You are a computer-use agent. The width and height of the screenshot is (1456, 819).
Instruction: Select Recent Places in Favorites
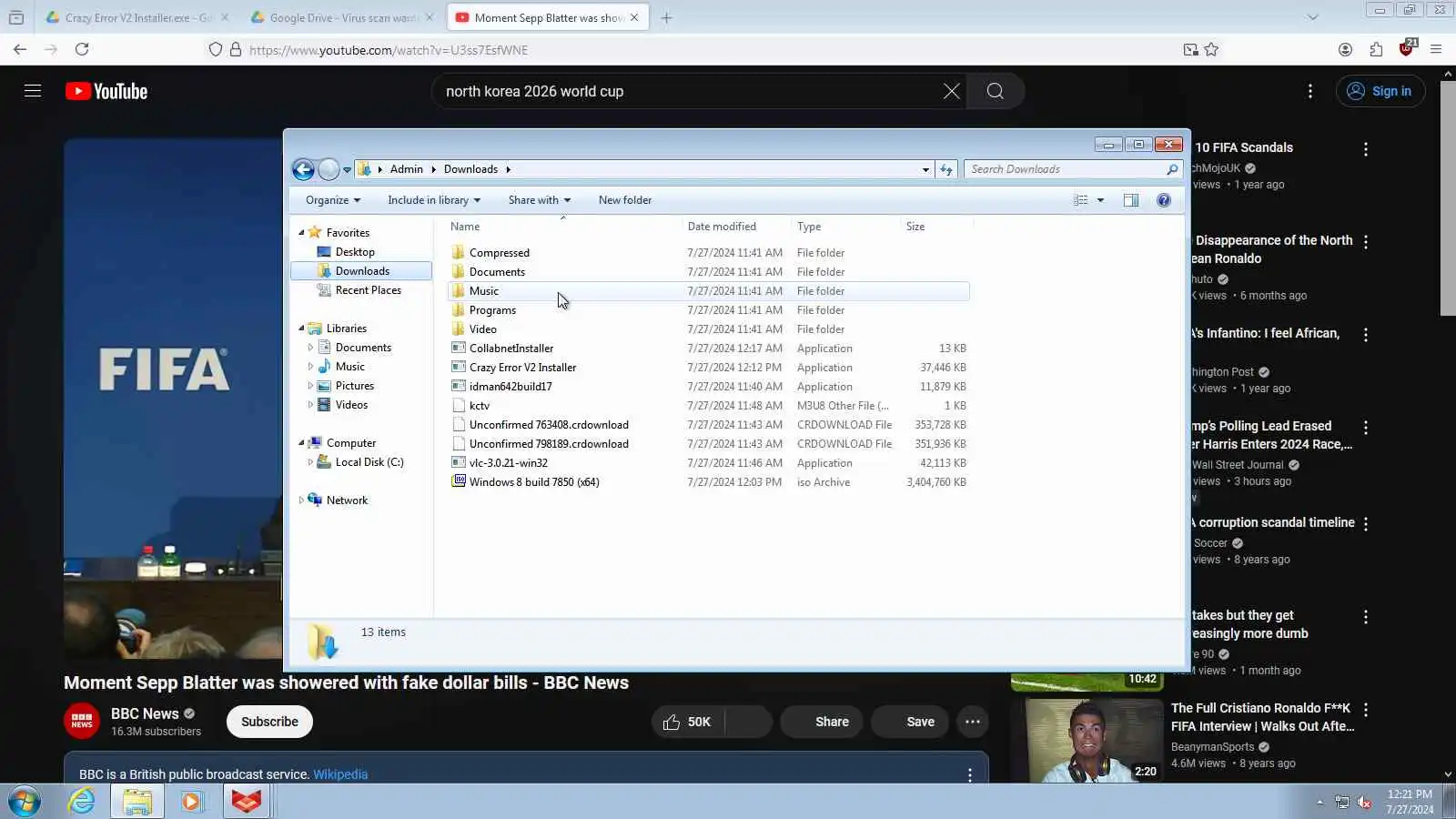(x=368, y=290)
